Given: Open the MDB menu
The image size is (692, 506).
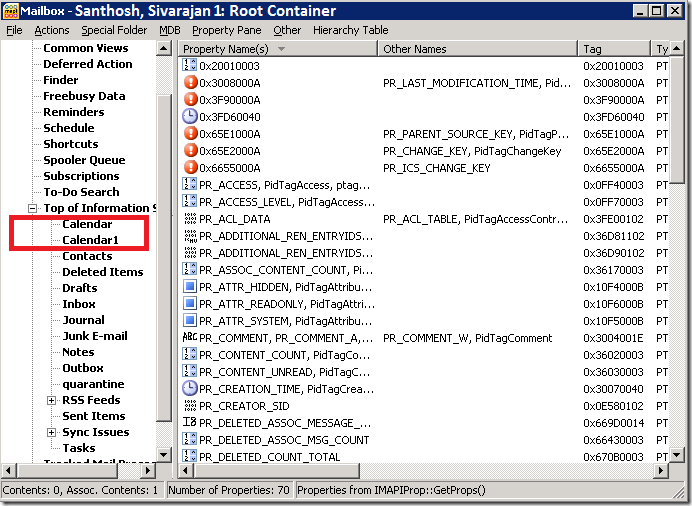Looking at the screenshot, I should click(x=170, y=30).
